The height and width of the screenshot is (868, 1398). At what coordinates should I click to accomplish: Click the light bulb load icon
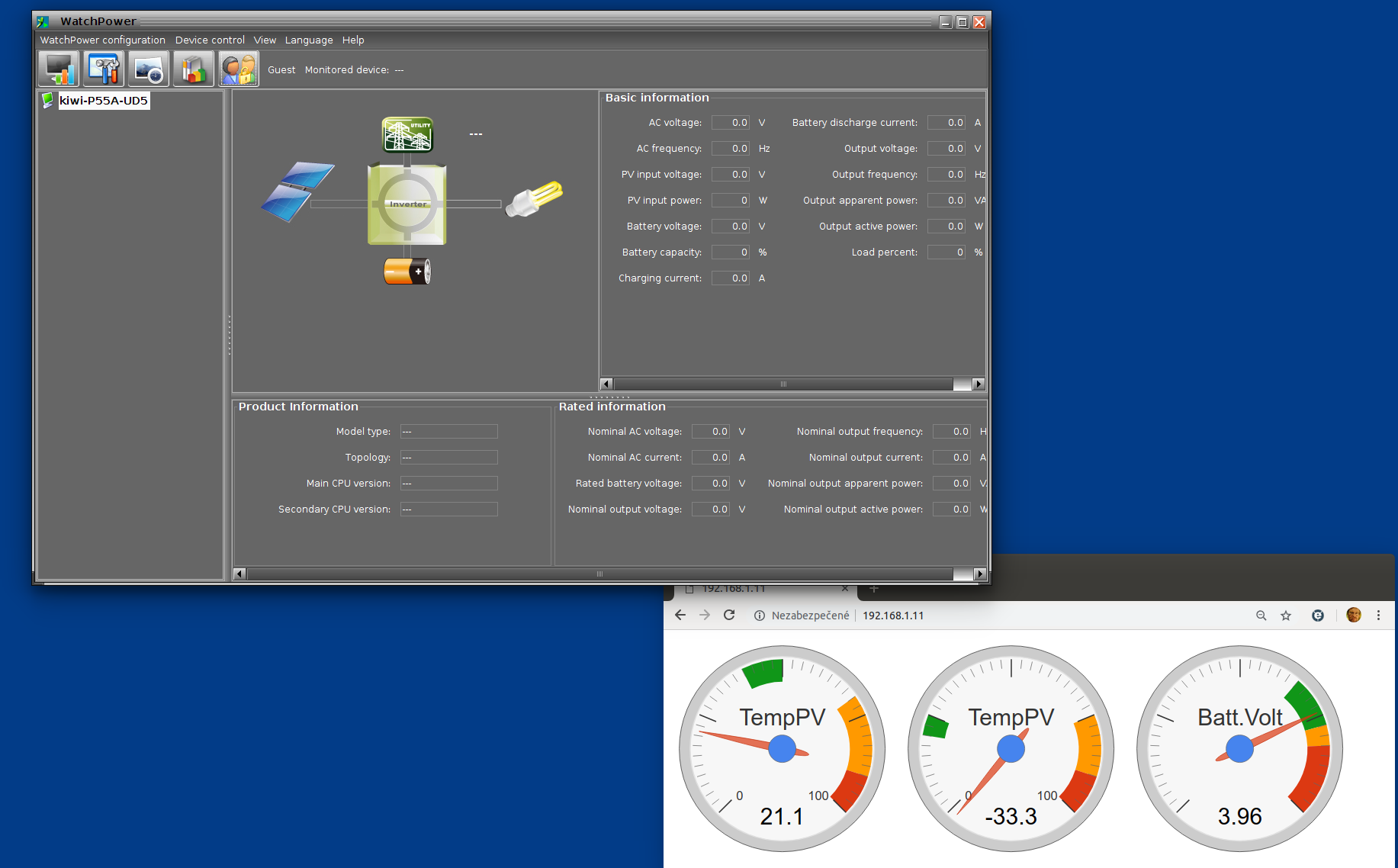click(x=534, y=199)
